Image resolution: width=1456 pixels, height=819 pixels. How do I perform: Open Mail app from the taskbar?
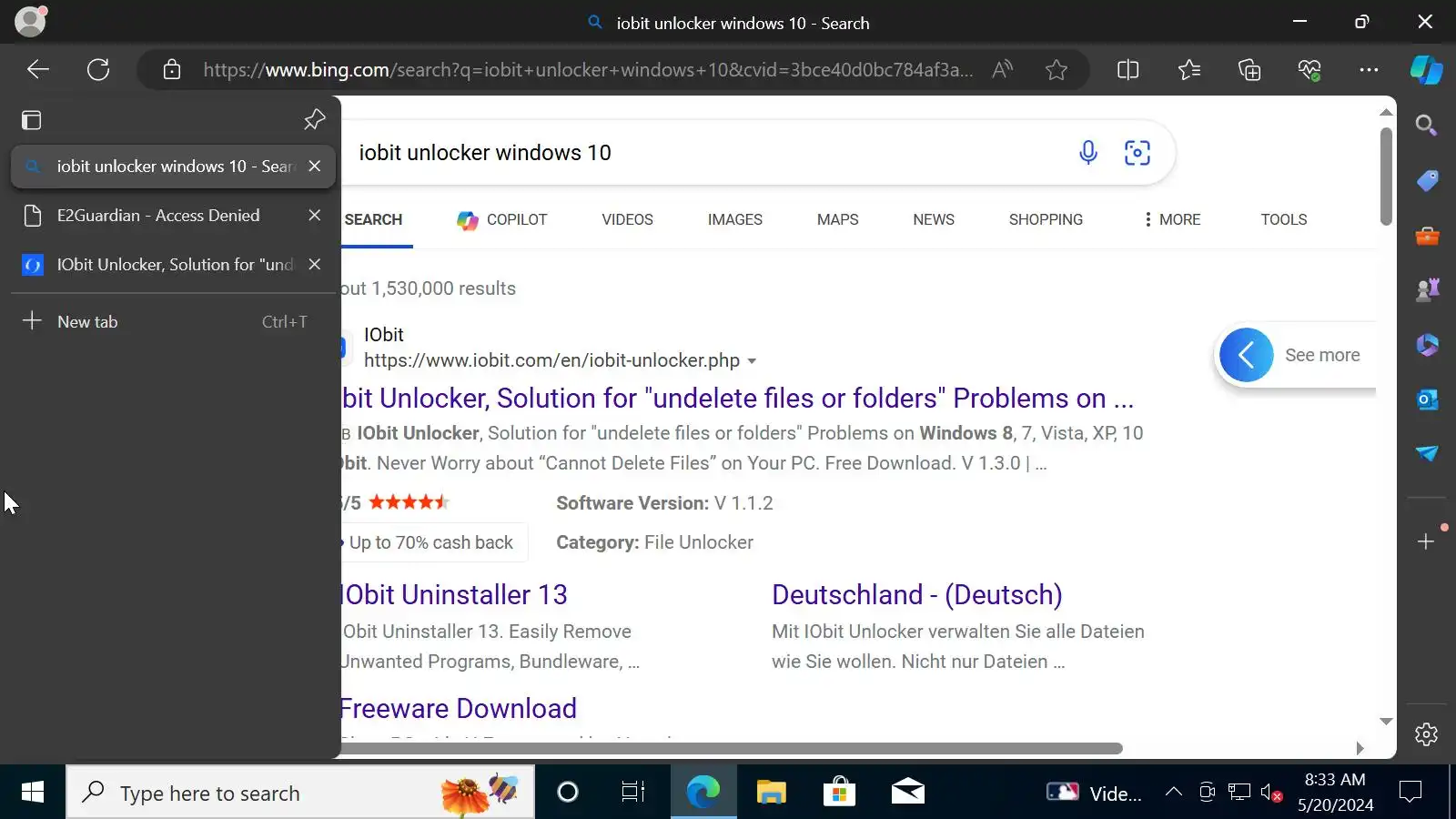click(907, 793)
